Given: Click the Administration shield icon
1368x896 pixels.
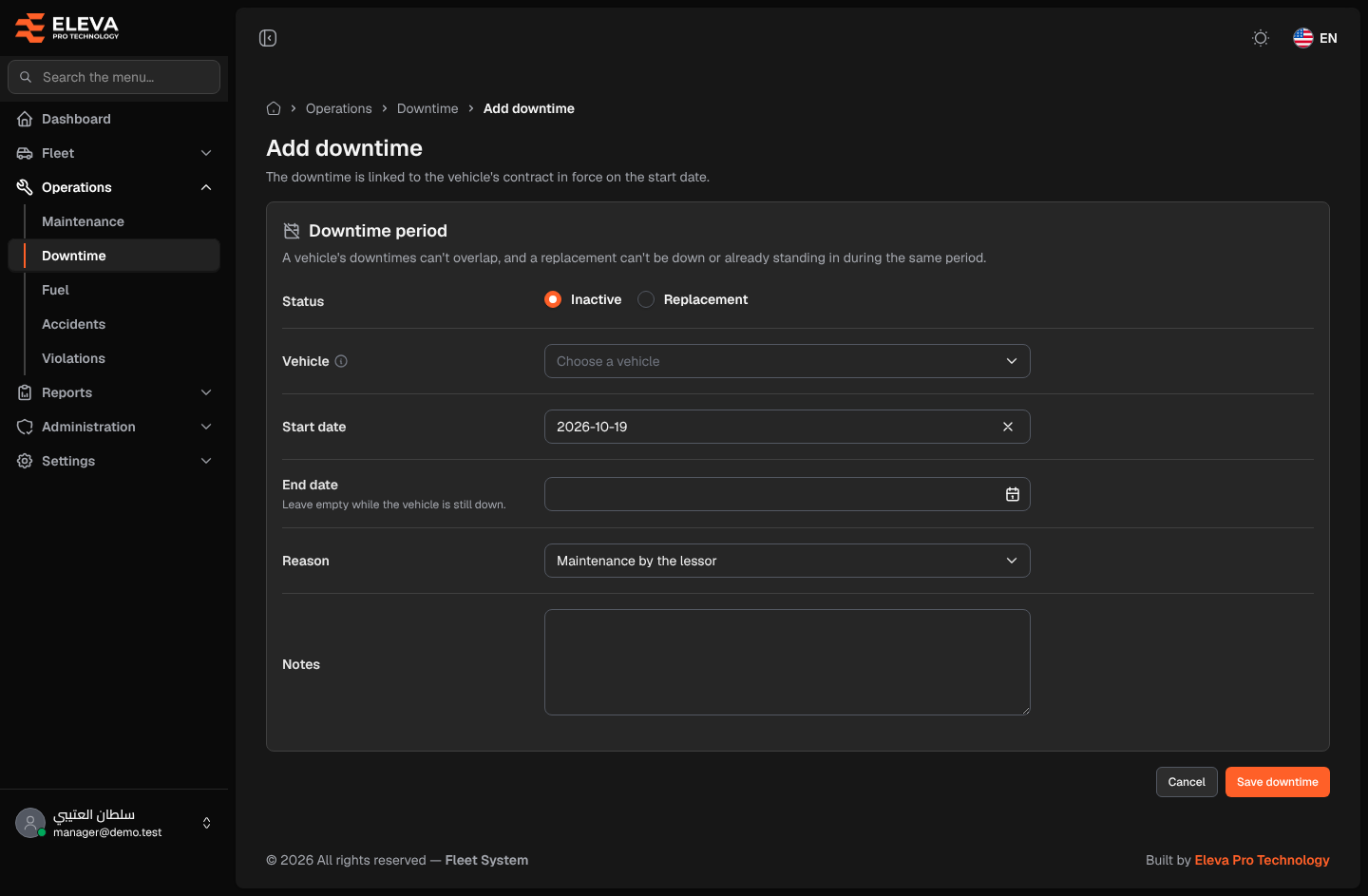Looking at the screenshot, I should tap(25, 427).
